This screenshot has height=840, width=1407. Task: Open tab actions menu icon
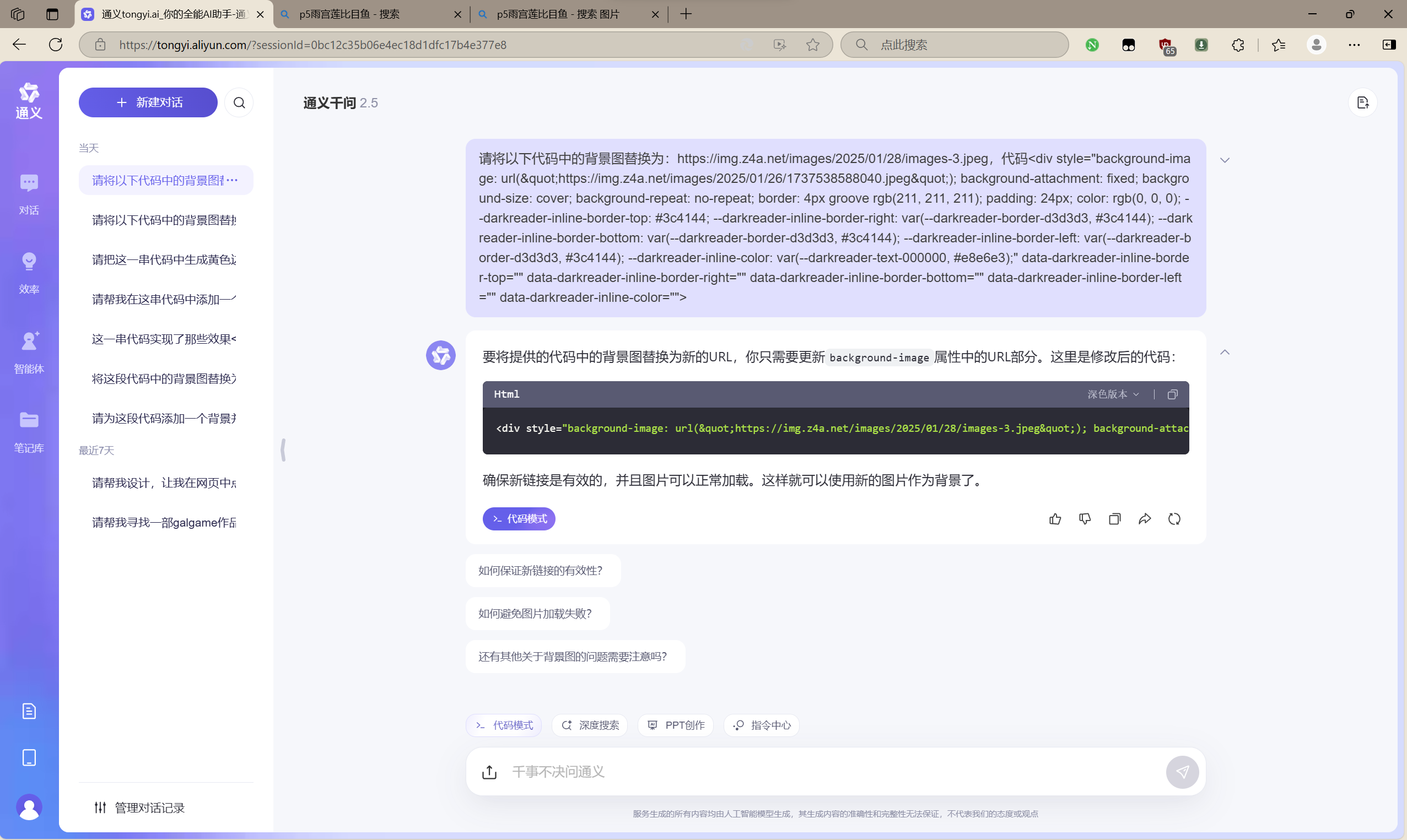tap(52, 14)
